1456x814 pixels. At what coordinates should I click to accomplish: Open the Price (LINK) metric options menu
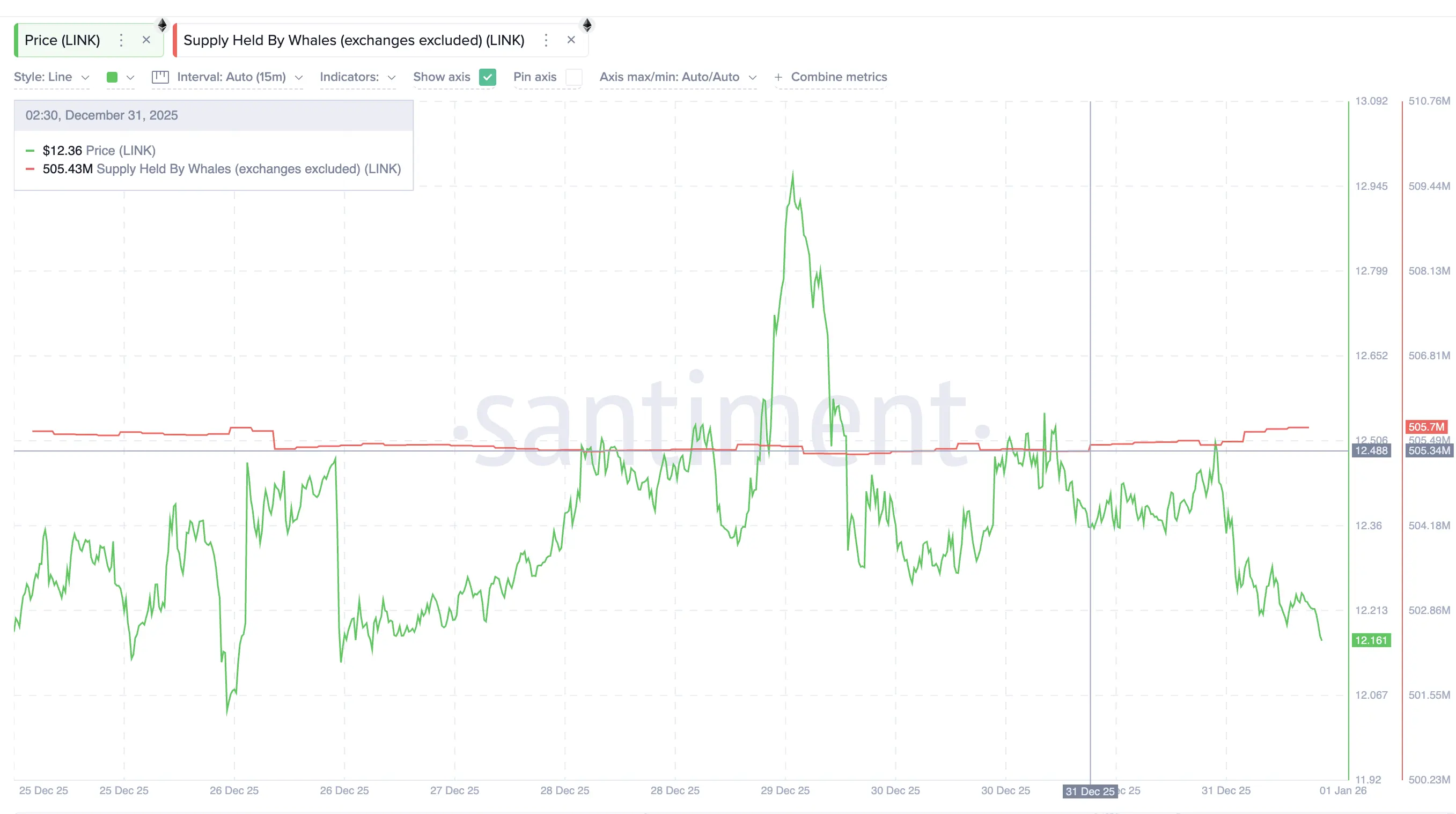(x=121, y=40)
